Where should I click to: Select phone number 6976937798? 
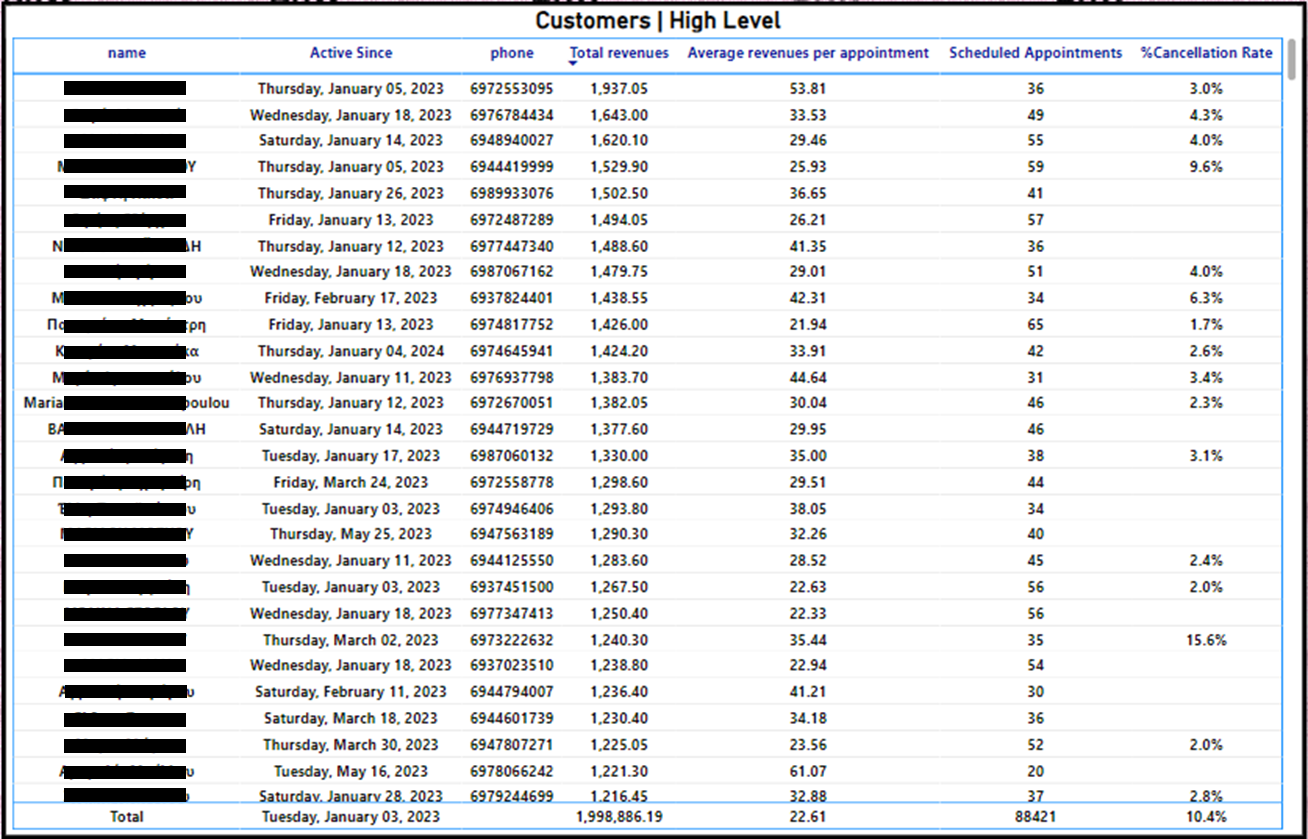pyautogui.click(x=511, y=377)
